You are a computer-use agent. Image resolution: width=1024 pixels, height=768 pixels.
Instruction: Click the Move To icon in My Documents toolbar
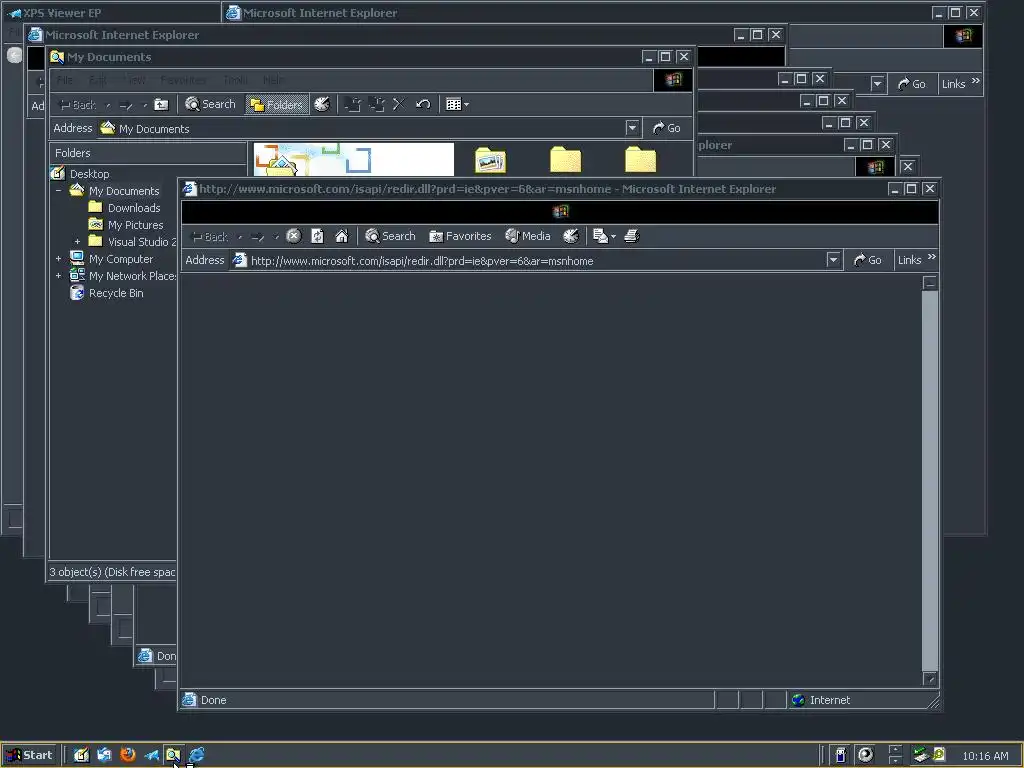(x=353, y=104)
